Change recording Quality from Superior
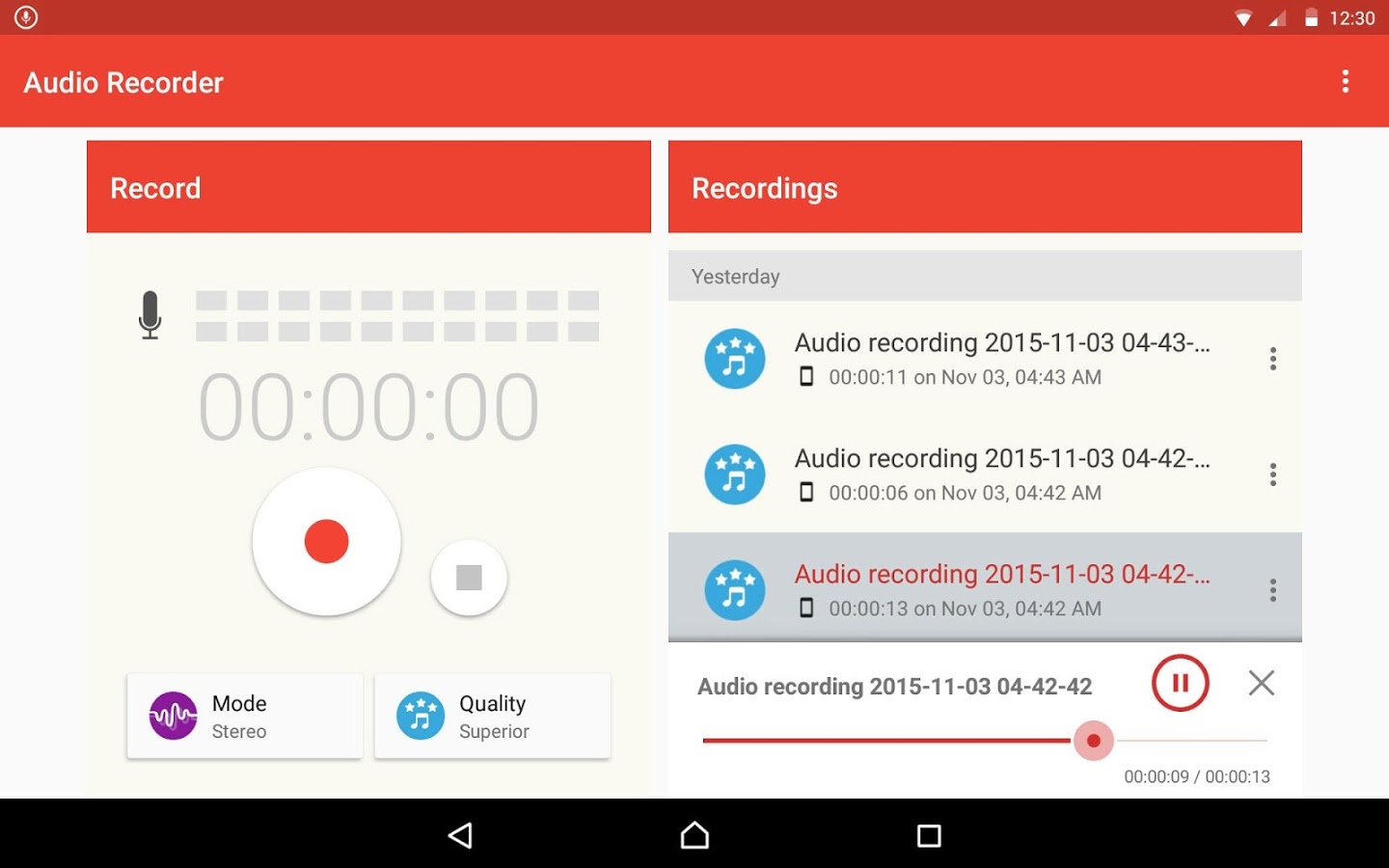This screenshot has width=1389, height=868. coord(492,716)
